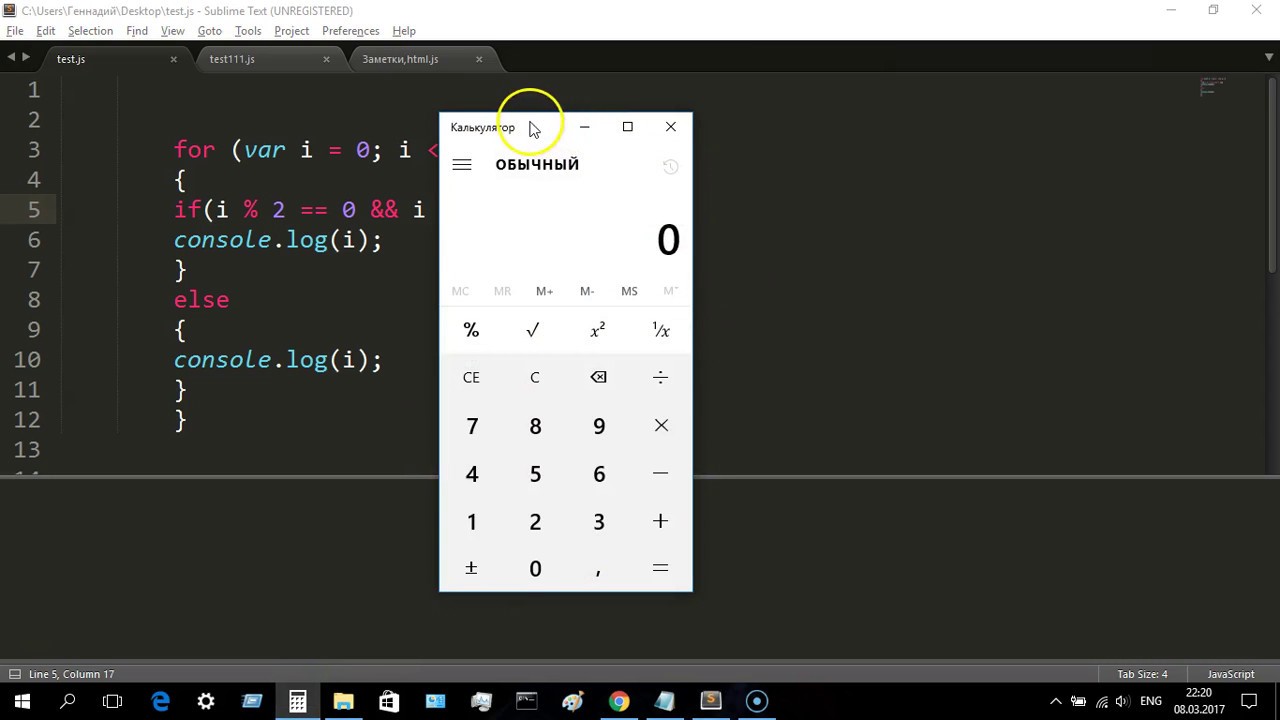This screenshot has height=720, width=1280.
Task: Click the square root key
Action: [x=534, y=330]
